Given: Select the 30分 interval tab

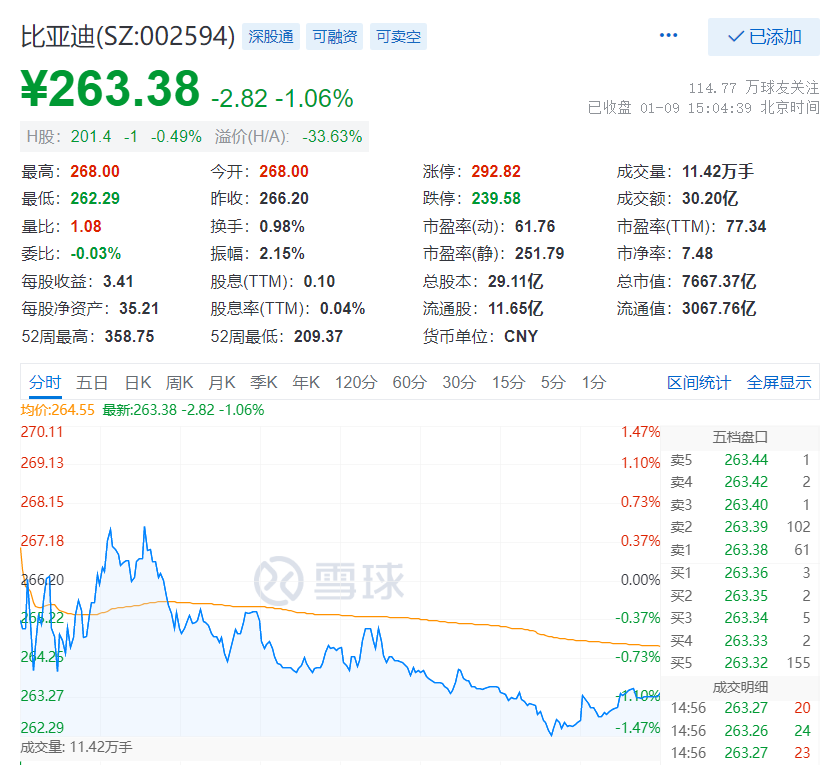Looking at the screenshot, I should click(x=459, y=382).
